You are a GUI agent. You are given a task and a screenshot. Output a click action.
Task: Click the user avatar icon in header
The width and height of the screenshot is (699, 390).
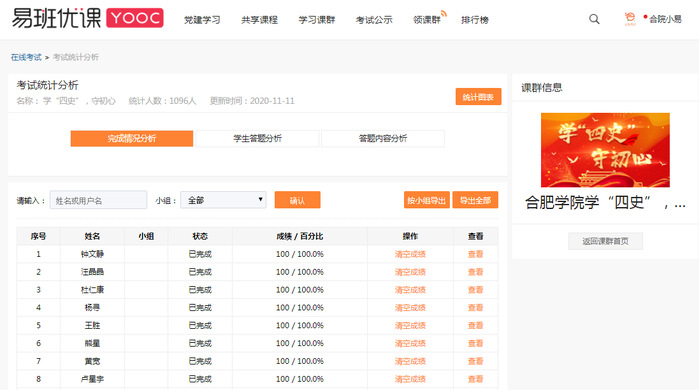(630, 19)
